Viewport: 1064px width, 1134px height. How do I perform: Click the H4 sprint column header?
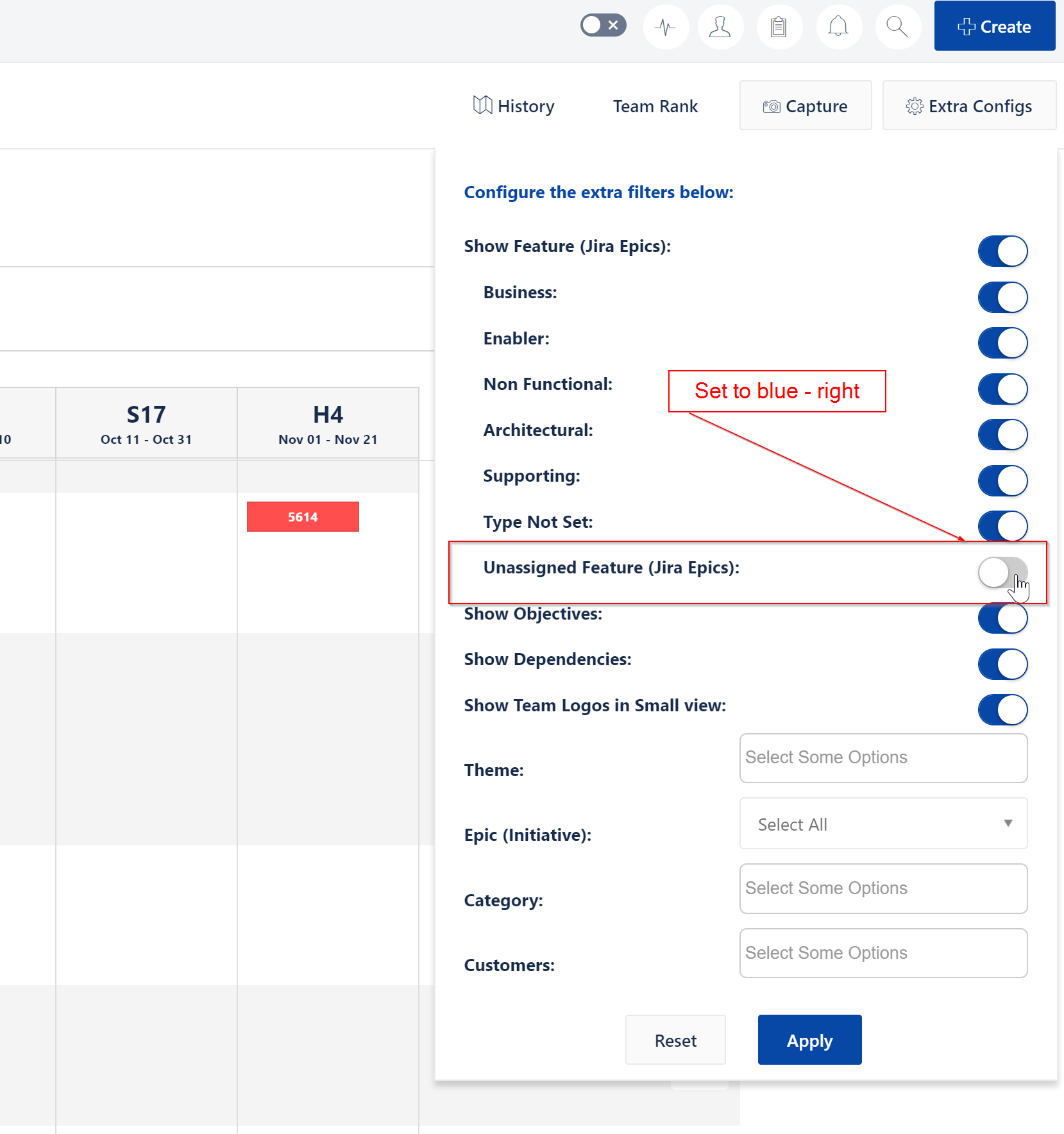point(328,423)
